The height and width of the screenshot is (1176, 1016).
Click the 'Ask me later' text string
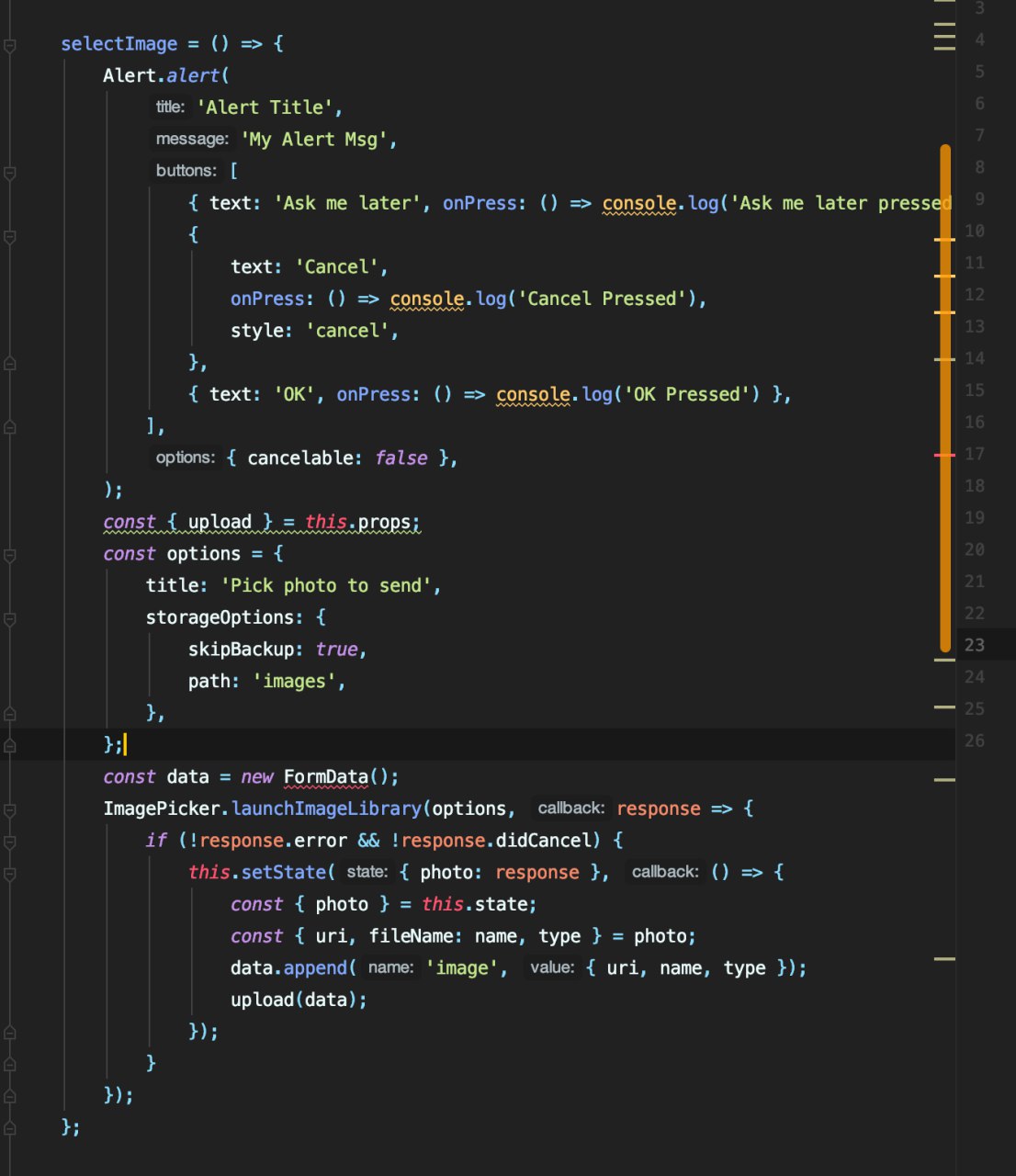point(348,203)
